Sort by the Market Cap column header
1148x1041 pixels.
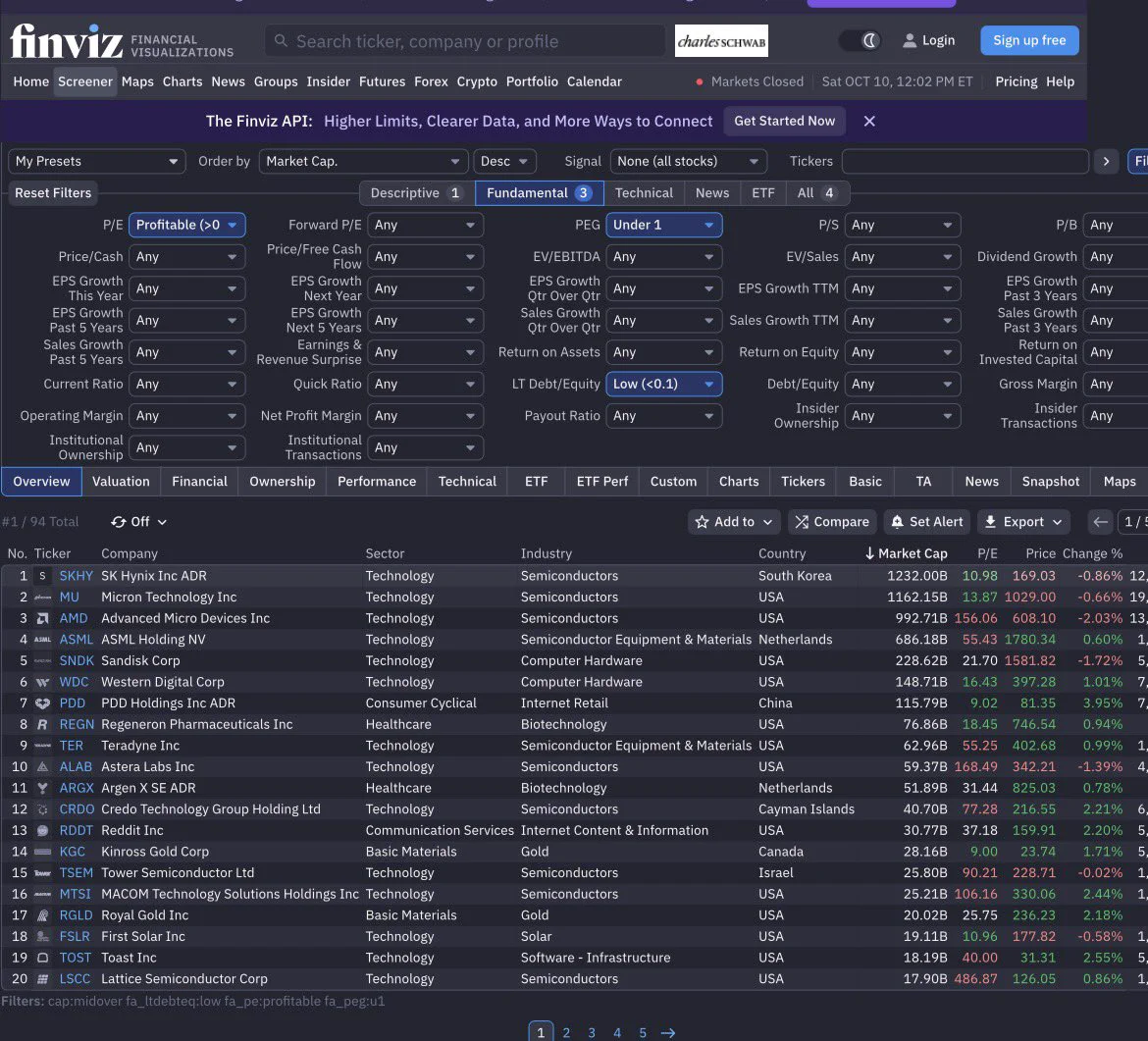[907, 553]
